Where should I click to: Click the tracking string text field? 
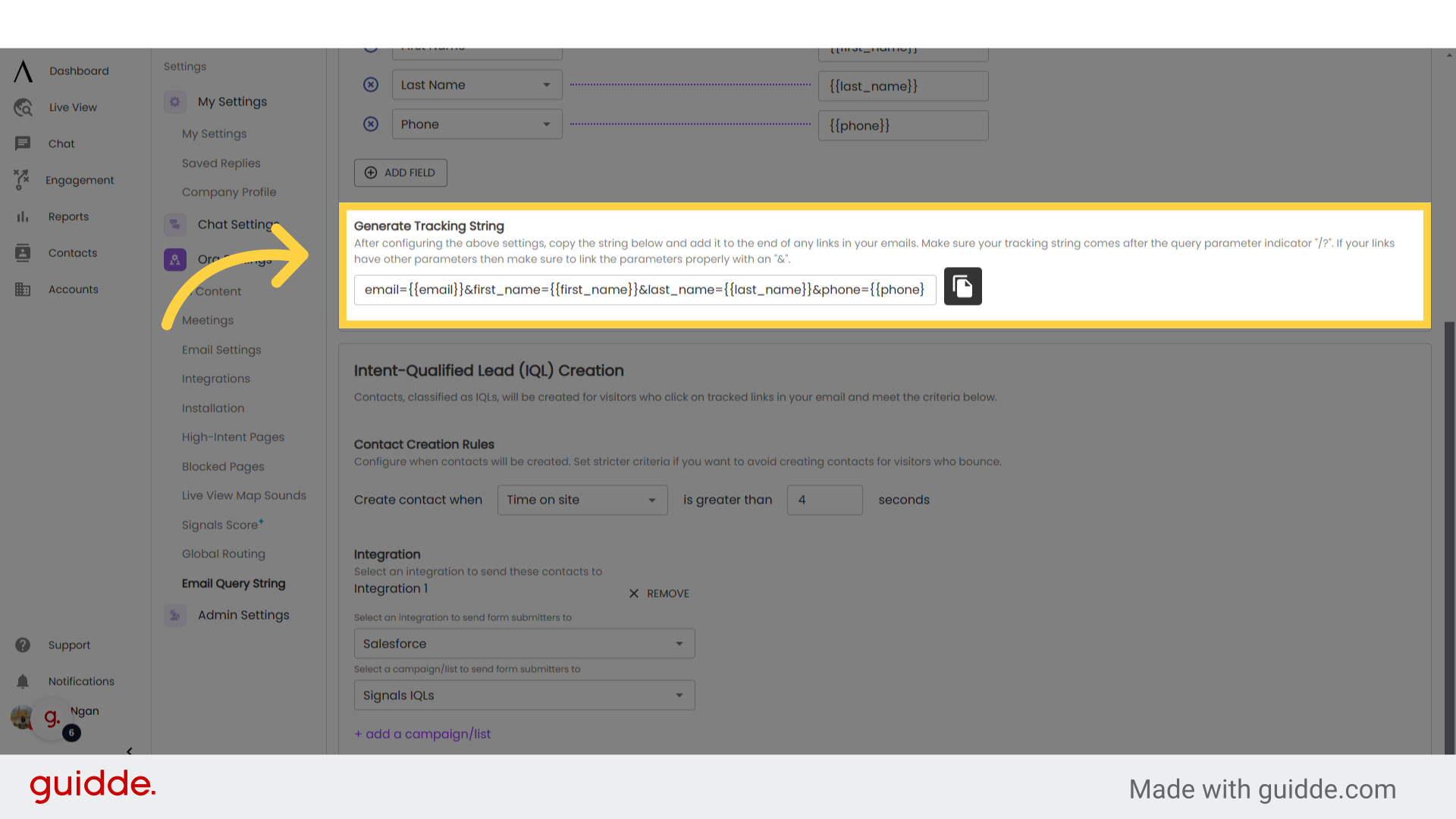(645, 290)
